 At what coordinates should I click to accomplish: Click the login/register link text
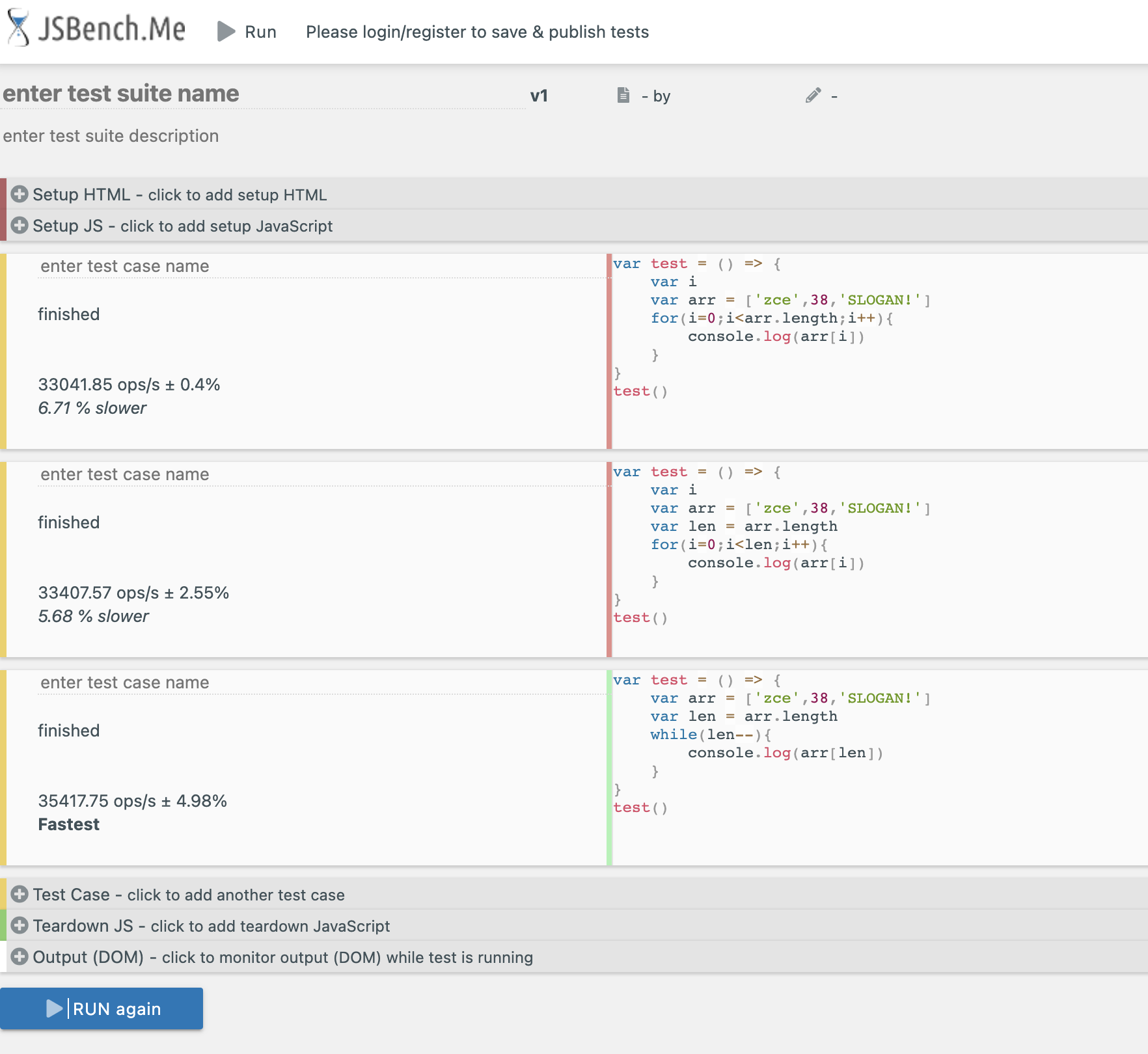pyautogui.click(x=477, y=32)
